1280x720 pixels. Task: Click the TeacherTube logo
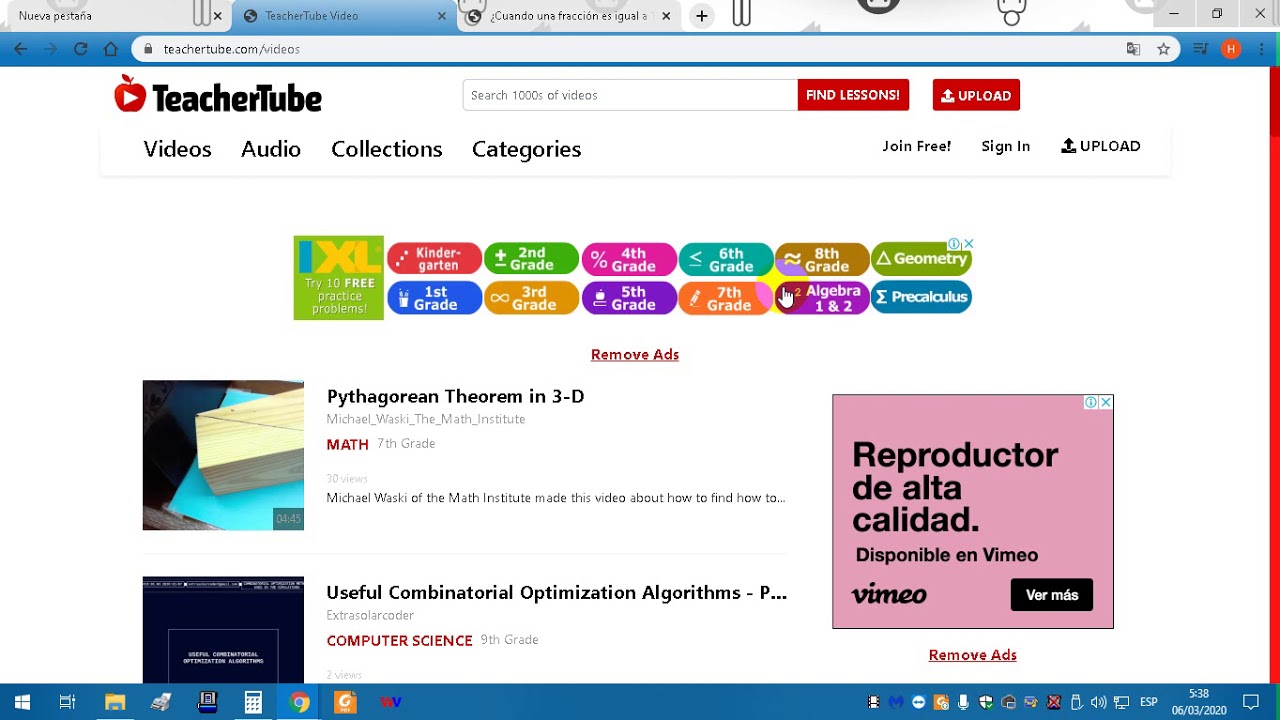click(218, 96)
